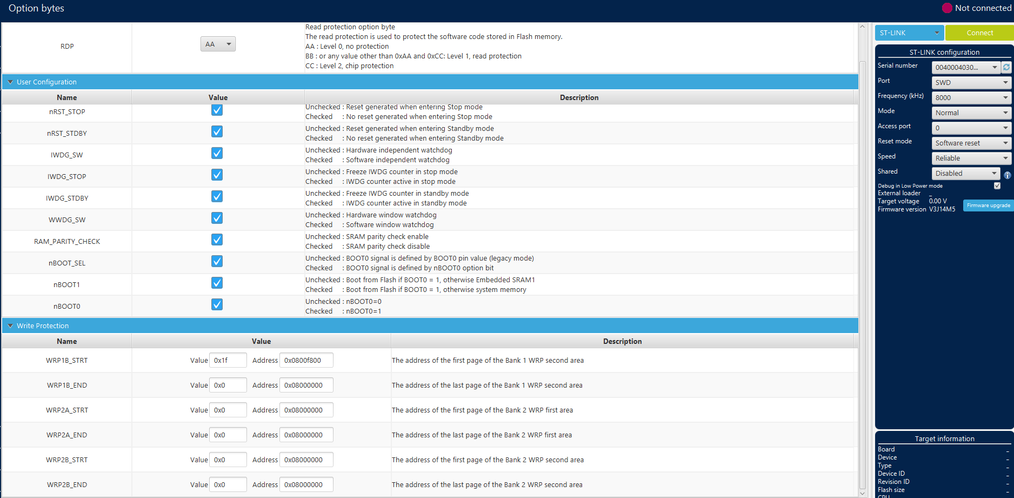Toggle the IWDG_STDBY checkbox

pyautogui.click(x=217, y=197)
